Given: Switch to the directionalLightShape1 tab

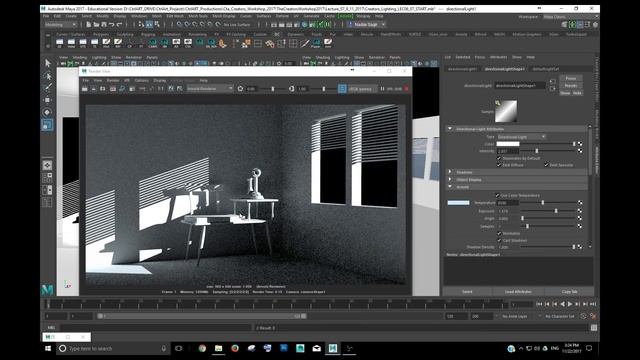Looking at the screenshot, I should coord(504,69).
